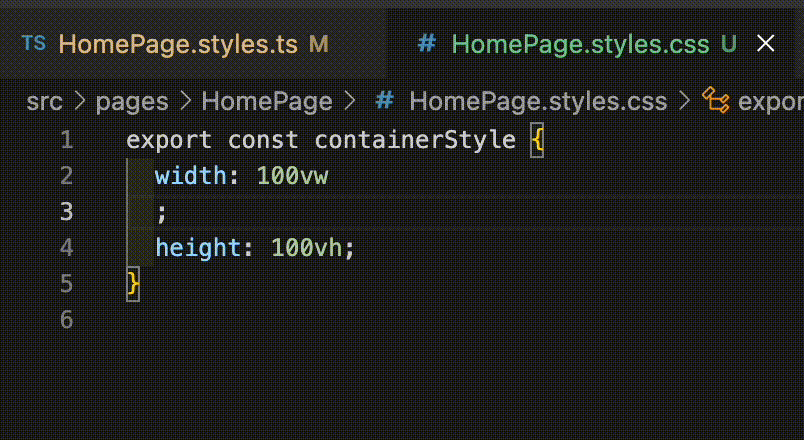Click line number 6 in the gutter

(67, 319)
